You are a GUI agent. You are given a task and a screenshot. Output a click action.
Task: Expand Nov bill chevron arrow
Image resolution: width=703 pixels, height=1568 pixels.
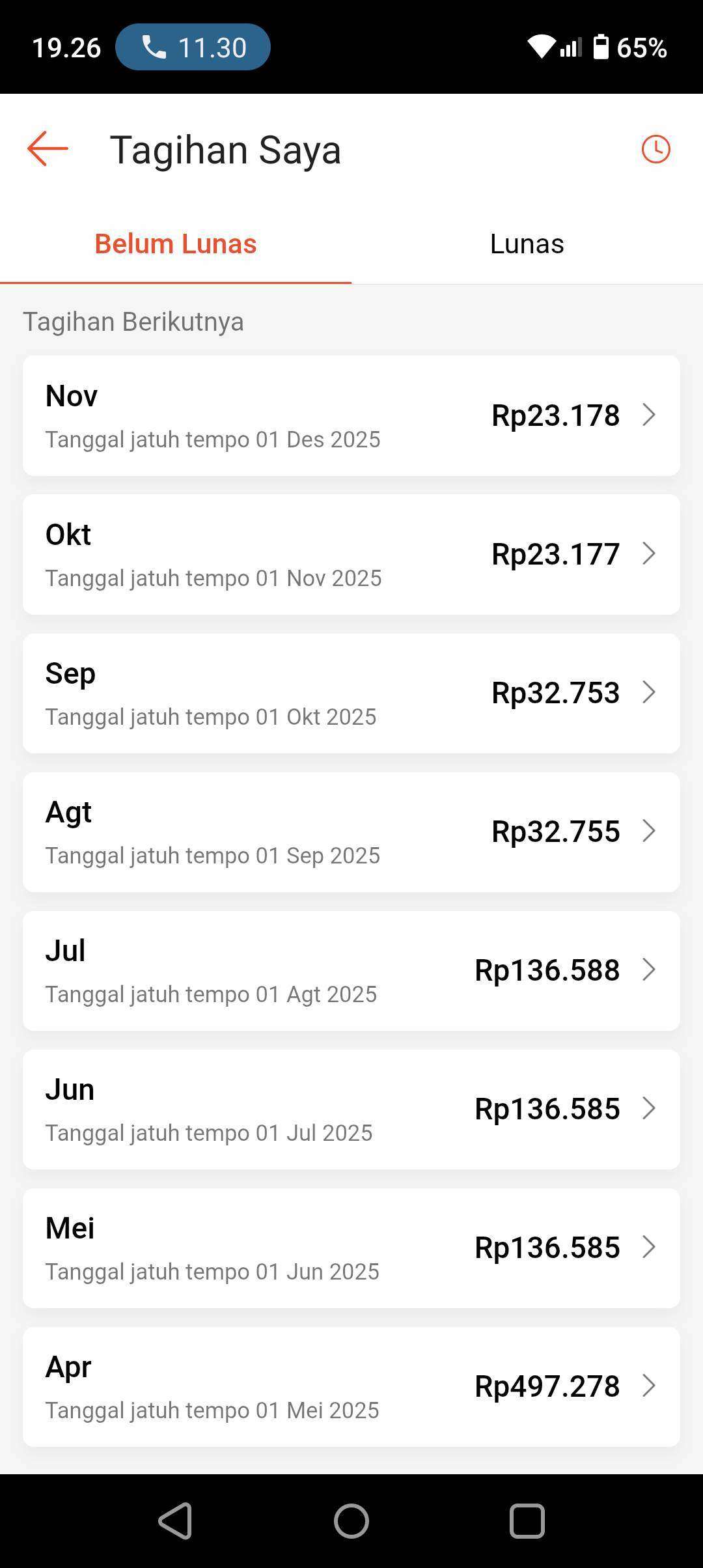coord(648,415)
